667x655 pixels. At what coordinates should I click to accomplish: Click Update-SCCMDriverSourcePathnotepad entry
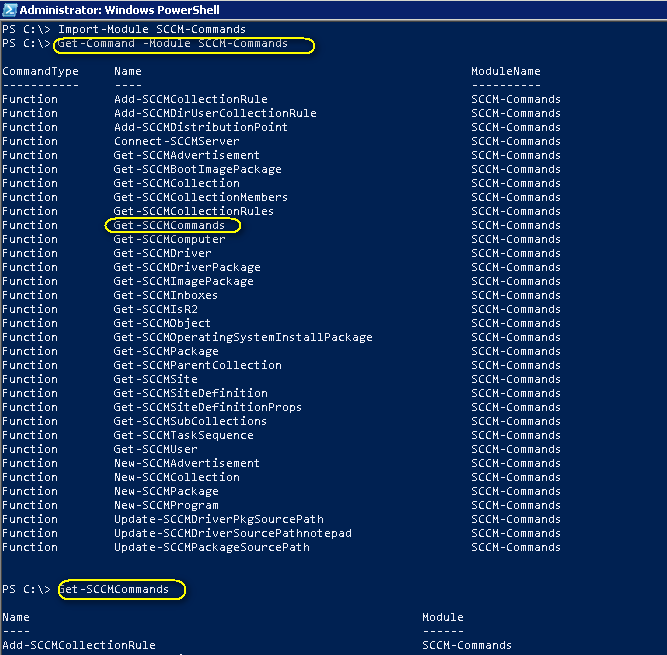233,534
